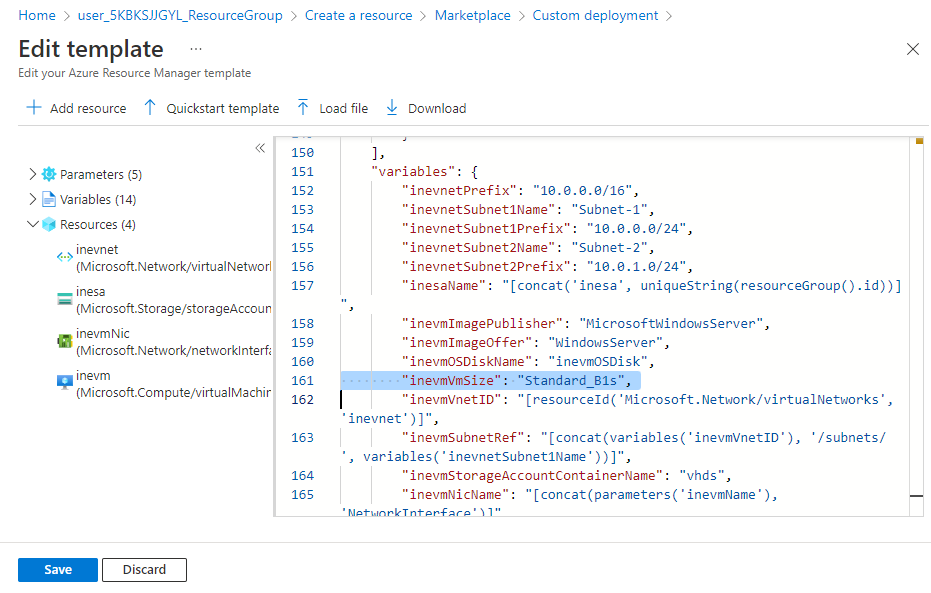Viewport: 931px width, 593px height.
Task: Select the inevm virtual machine icon
Action: [64, 382]
